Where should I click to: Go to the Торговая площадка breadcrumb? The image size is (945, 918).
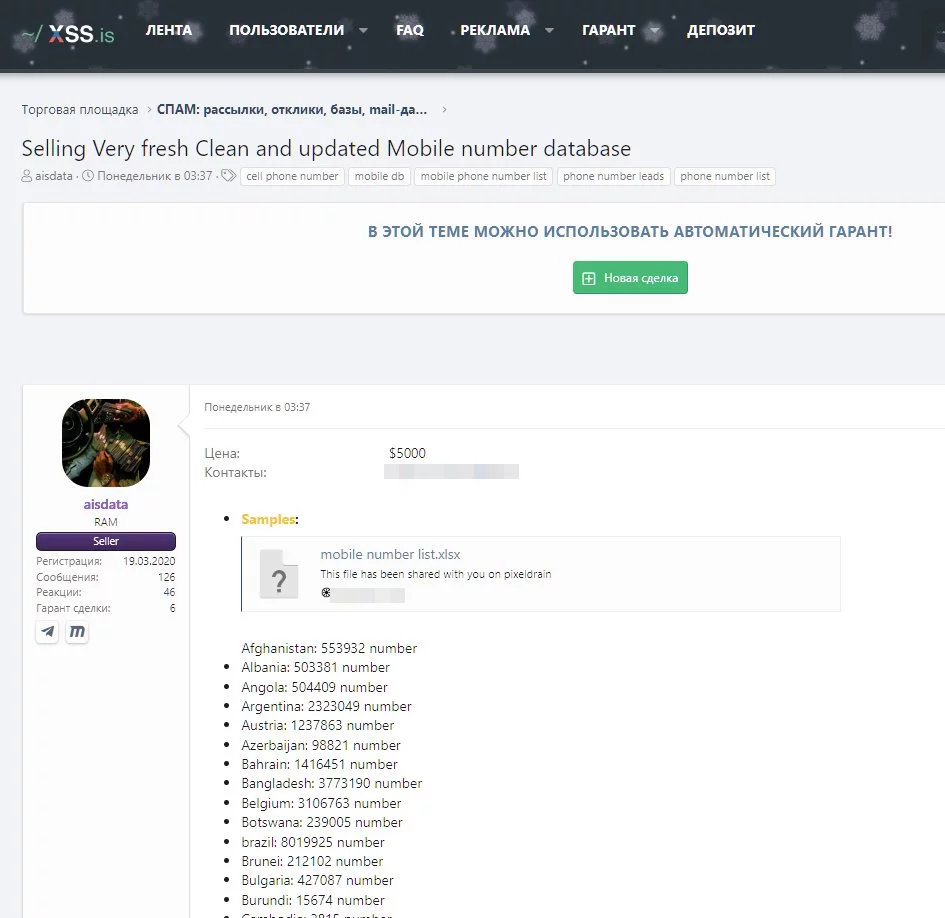point(80,110)
